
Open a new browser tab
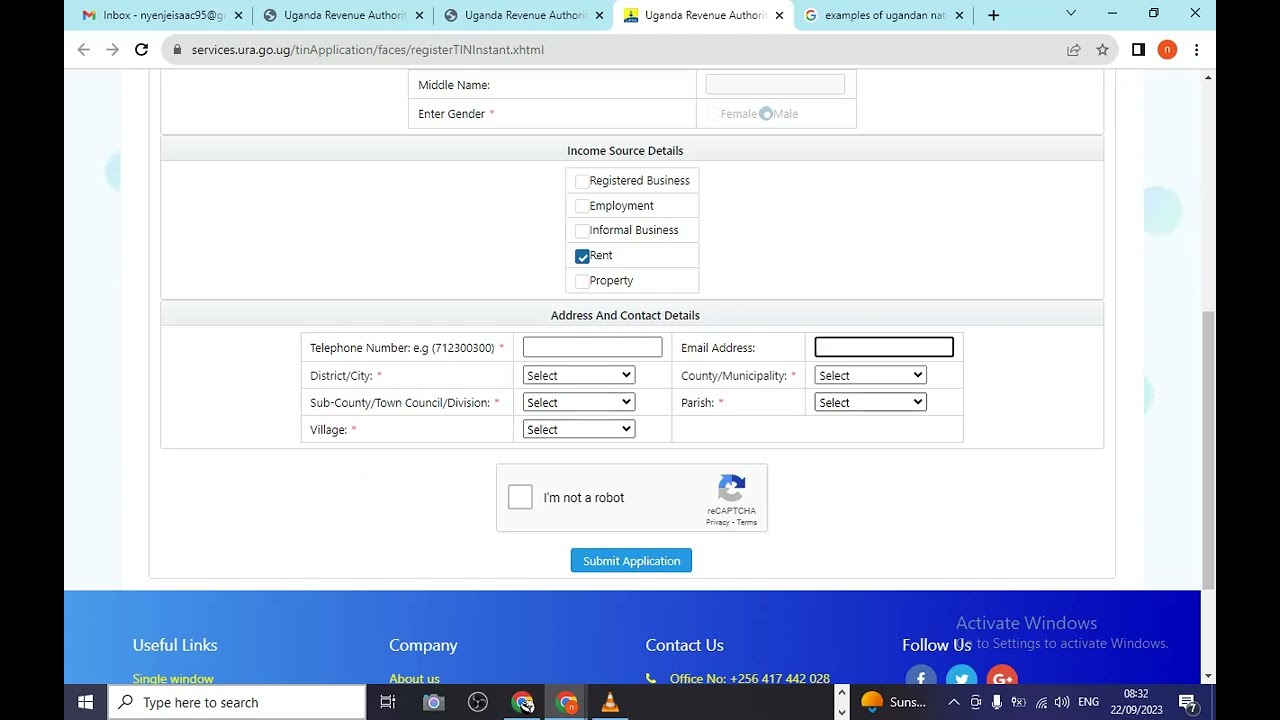point(993,15)
